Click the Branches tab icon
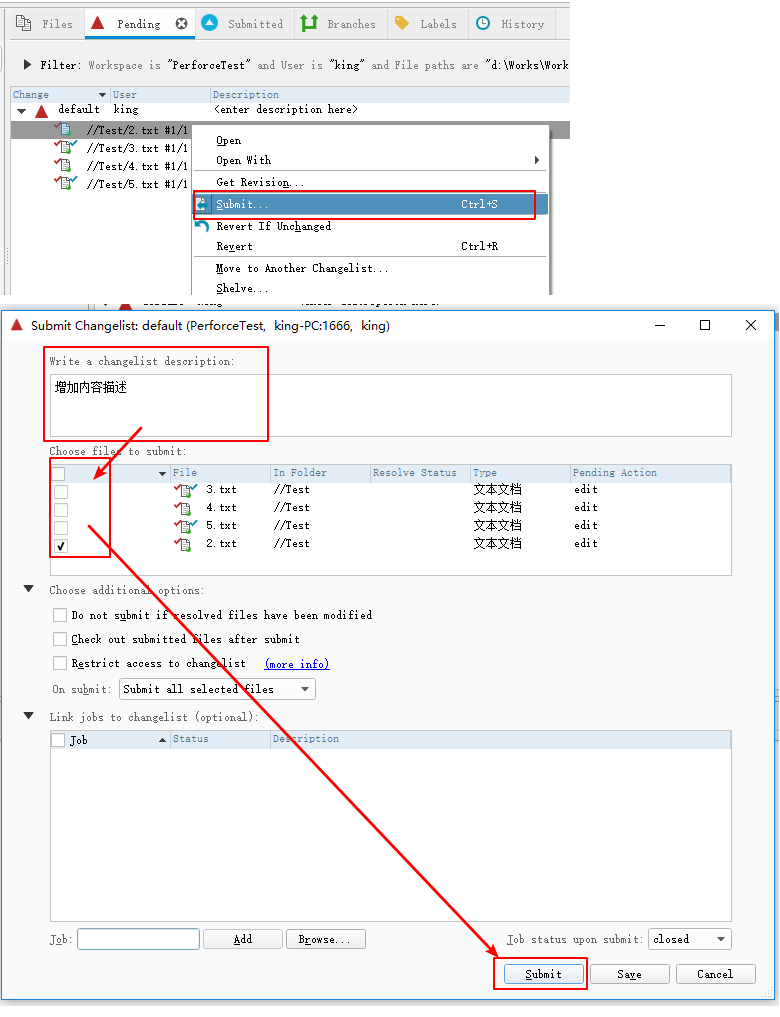This screenshot has height=1017, width=780. tap(309, 23)
